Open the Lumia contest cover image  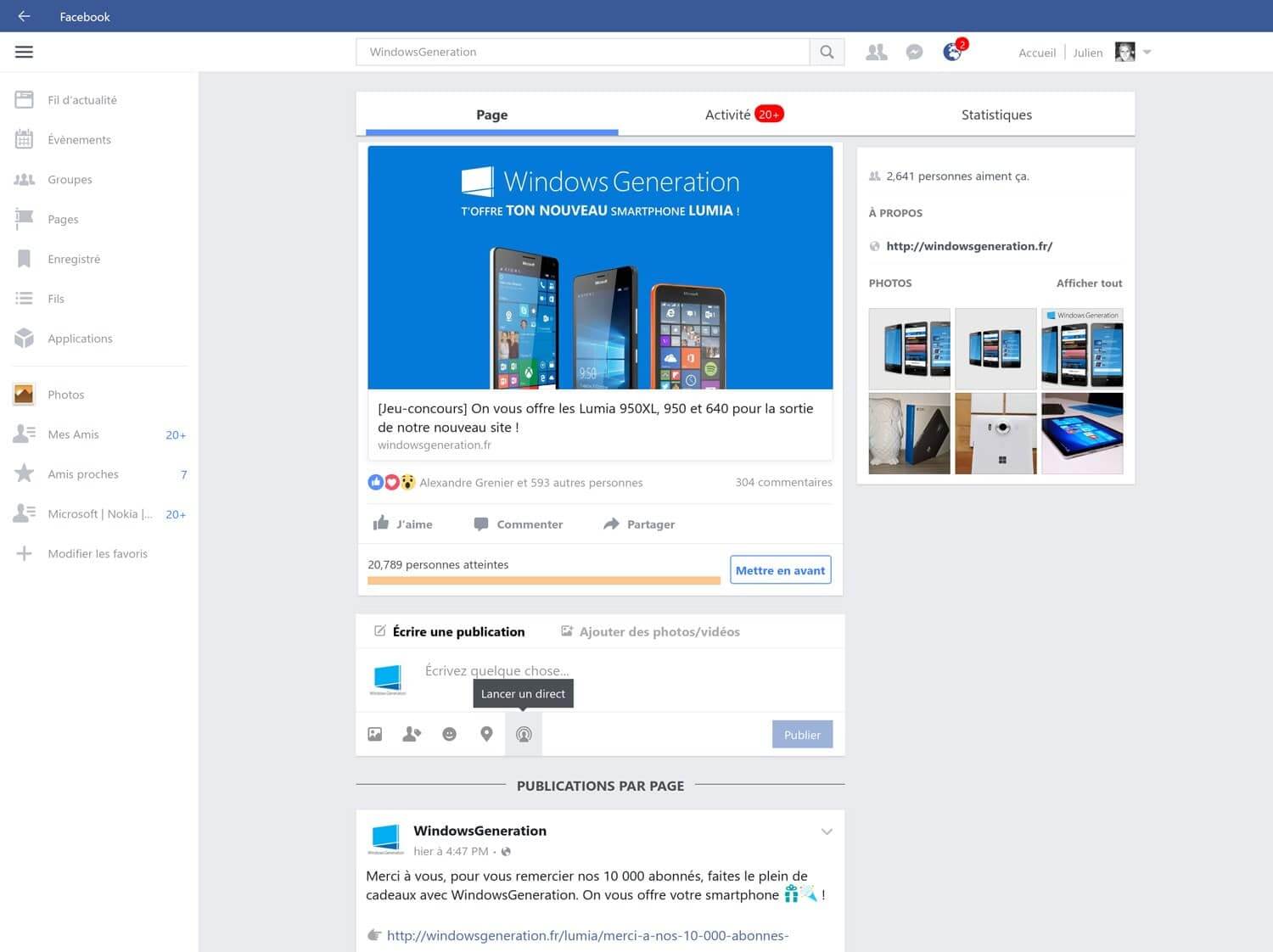600,267
